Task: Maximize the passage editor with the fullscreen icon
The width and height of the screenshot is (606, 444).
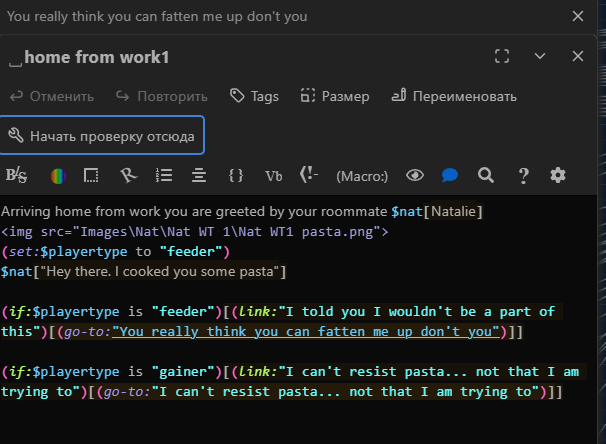Action: [x=503, y=57]
